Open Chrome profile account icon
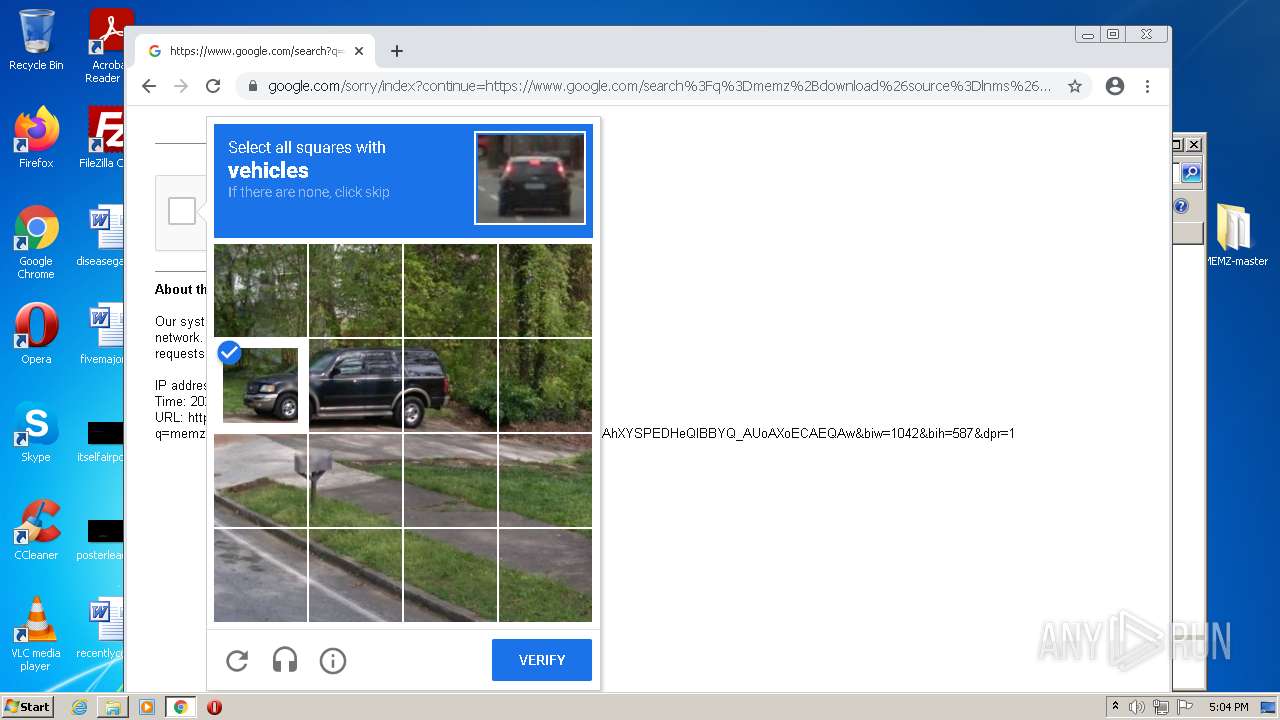Image resolution: width=1280 pixels, height=720 pixels. [x=1115, y=86]
